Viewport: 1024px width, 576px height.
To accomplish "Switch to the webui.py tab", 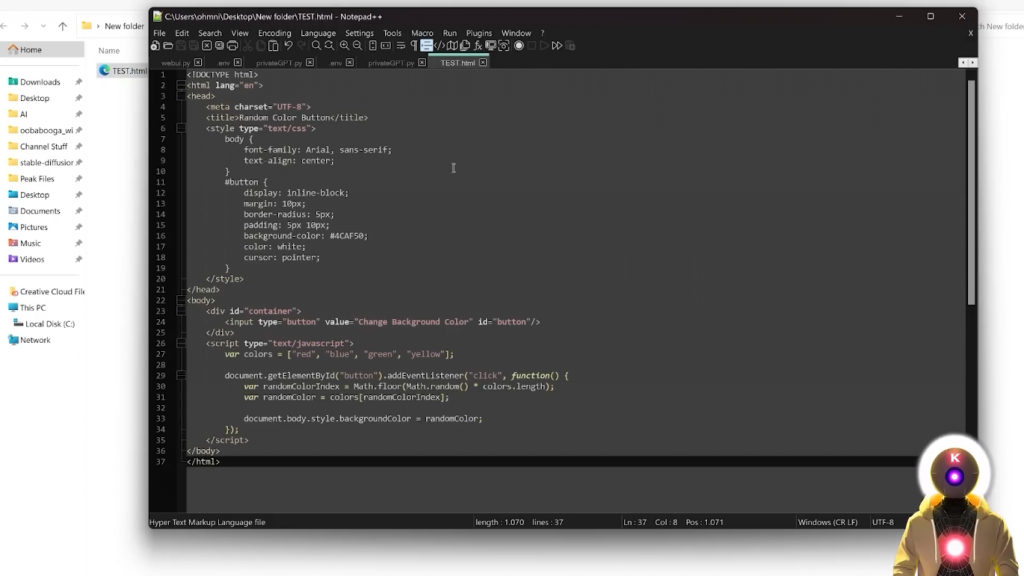I will (175, 63).
